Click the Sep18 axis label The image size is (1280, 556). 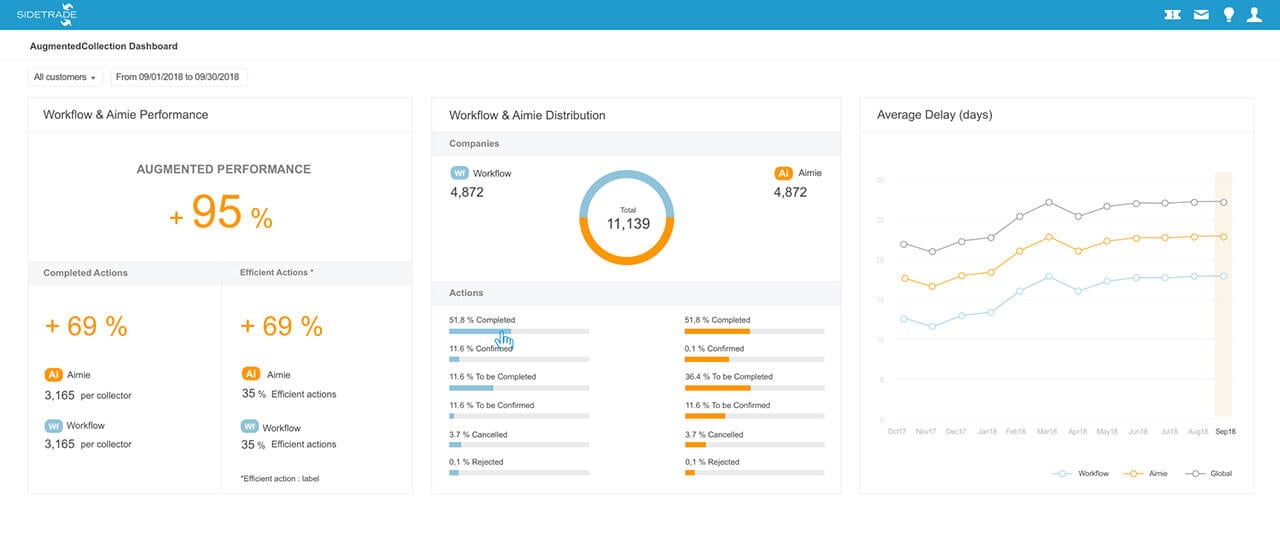point(1224,431)
